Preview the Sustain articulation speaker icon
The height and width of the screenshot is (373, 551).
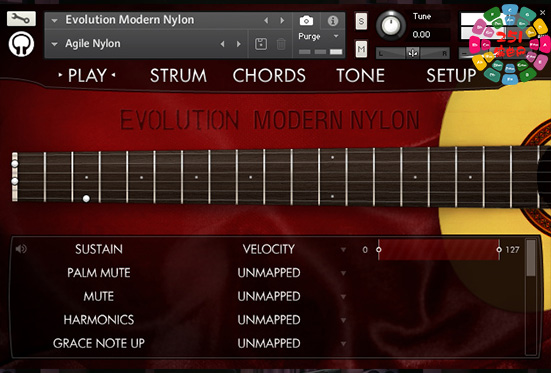tap(21, 249)
